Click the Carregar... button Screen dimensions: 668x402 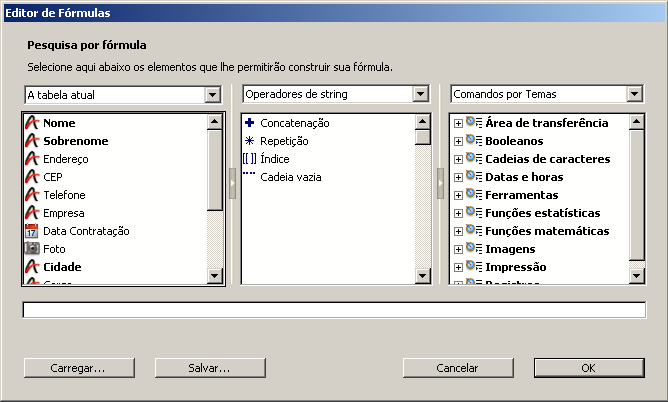point(78,368)
